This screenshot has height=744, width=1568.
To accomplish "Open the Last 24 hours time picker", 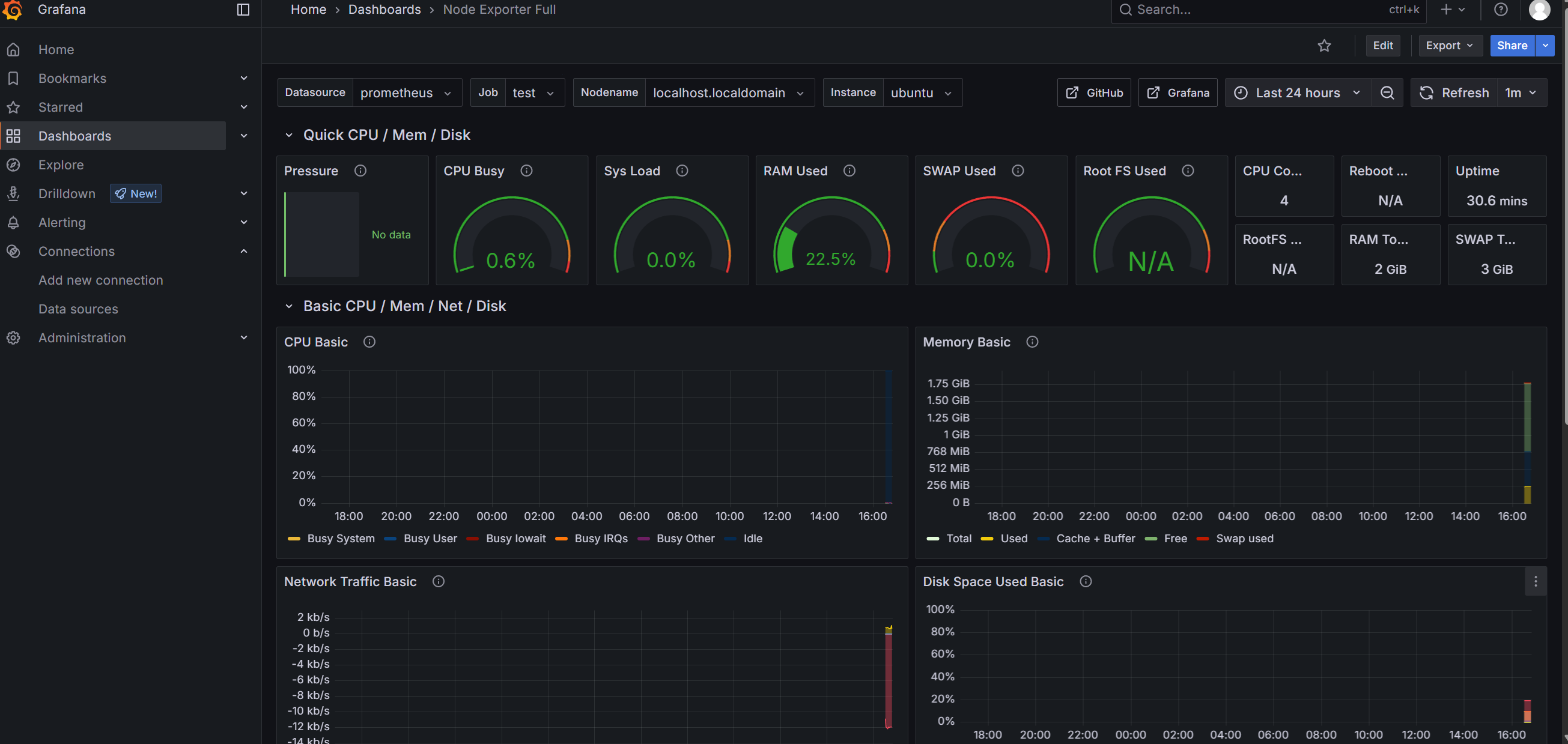I will 1297,92.
